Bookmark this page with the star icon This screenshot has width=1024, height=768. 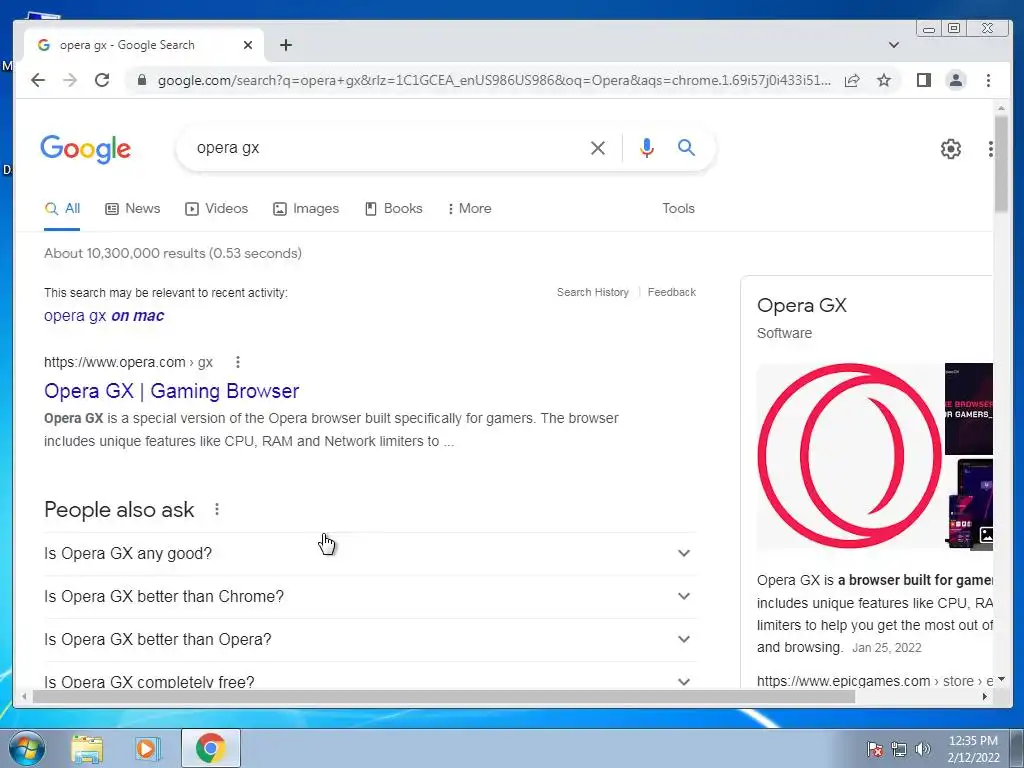tap(884, 80)
